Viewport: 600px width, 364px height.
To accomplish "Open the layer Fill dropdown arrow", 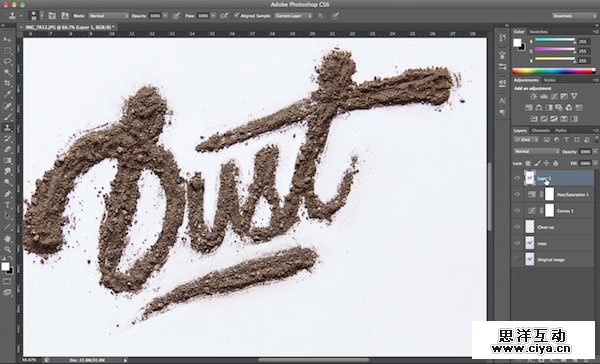I will (595, 163).
